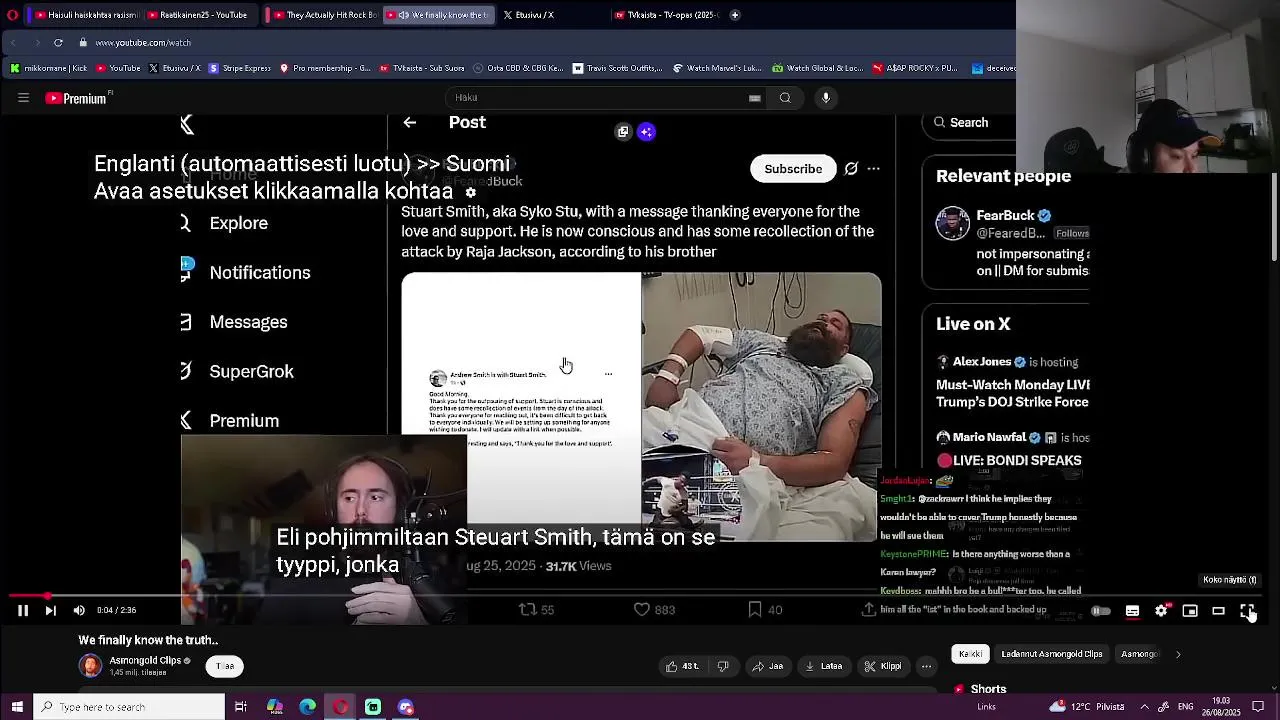Start voice search with microphone icon
This screenshot has height=720, width=1280.
[826, 98]
